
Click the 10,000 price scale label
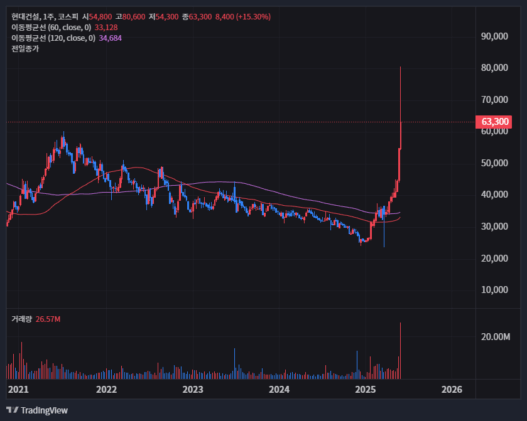tap(494, 290)
